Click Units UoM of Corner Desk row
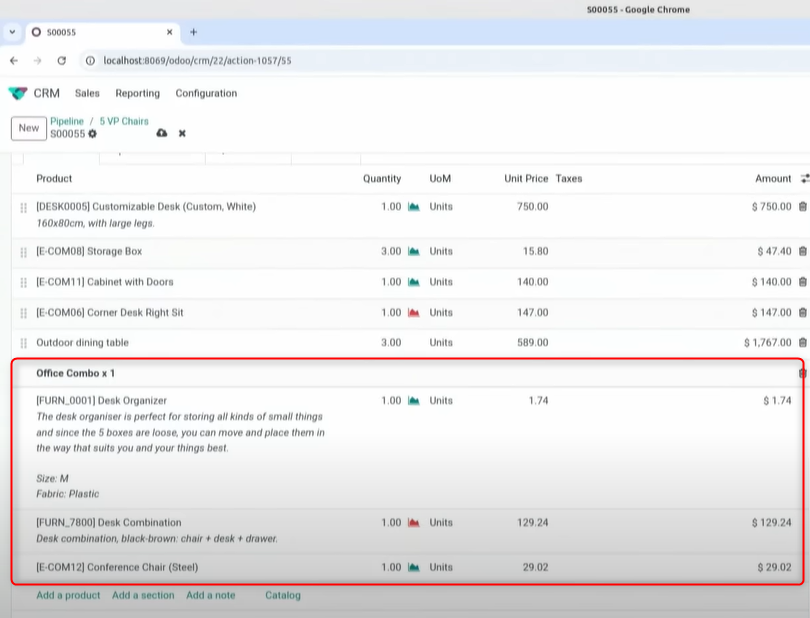 click(441, 313)
